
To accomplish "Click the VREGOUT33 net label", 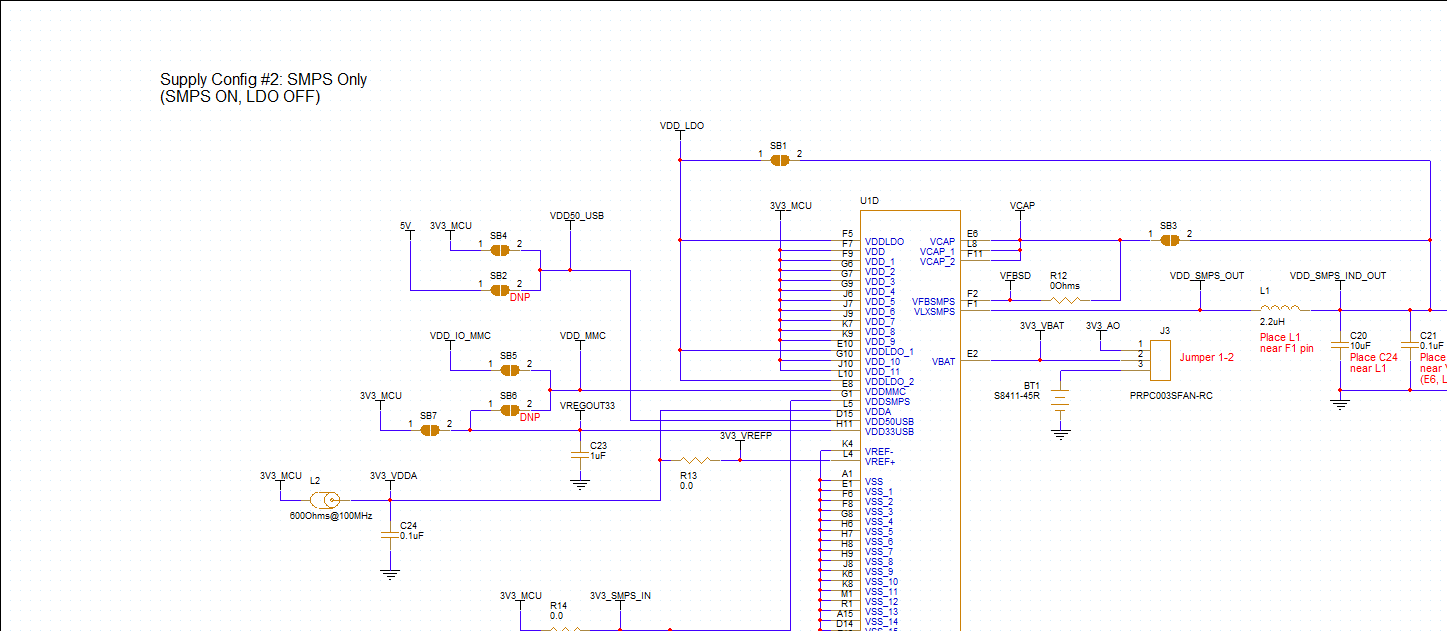I will tap(588, 406).
